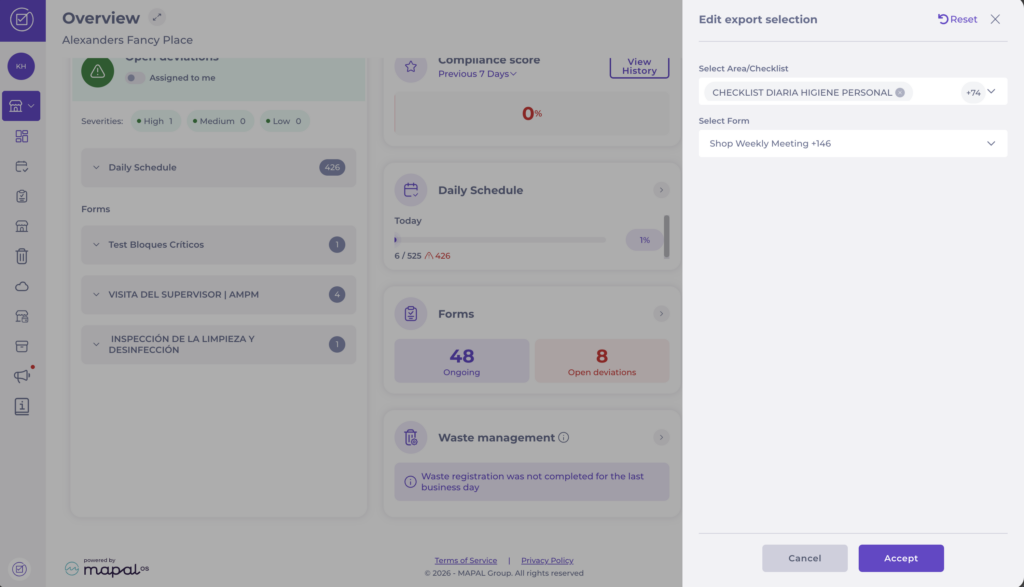Click the expand arrows next to Overview
Image resolution: width=1024 pixels, height=587 pixels.
tap(157, 18)
